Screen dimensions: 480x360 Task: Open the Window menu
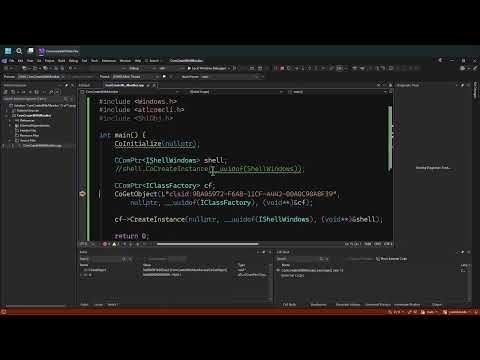pos(125,61)
